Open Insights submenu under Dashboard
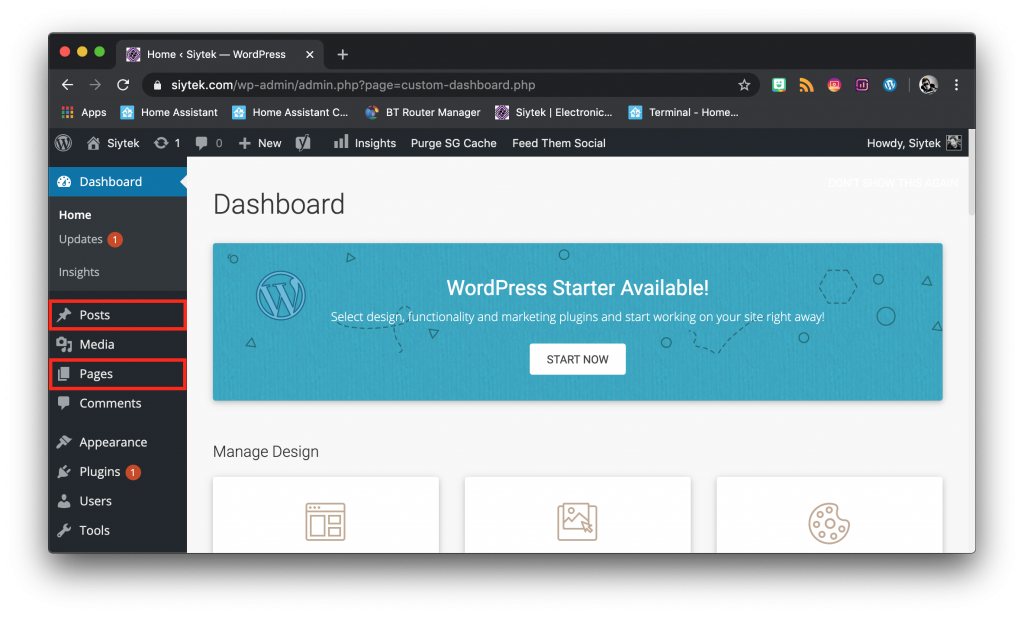 (79, 272)
